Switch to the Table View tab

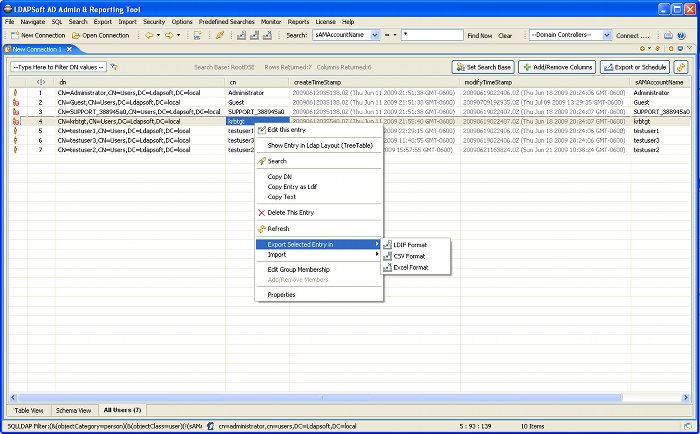(x=28, y=410)
